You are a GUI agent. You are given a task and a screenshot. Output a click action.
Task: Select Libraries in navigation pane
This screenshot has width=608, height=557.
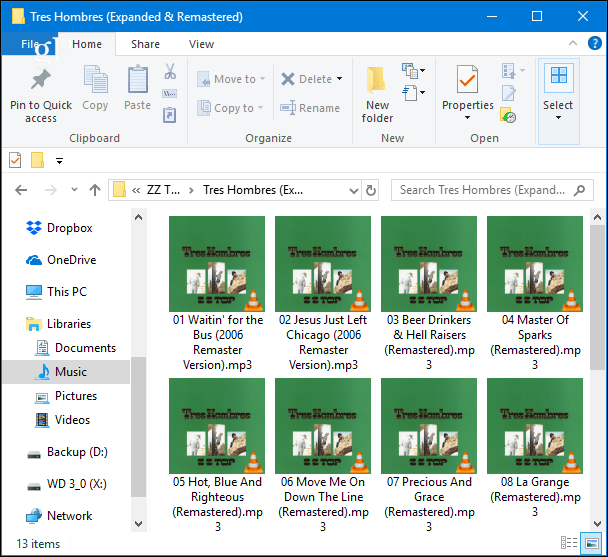click(58, 324)
